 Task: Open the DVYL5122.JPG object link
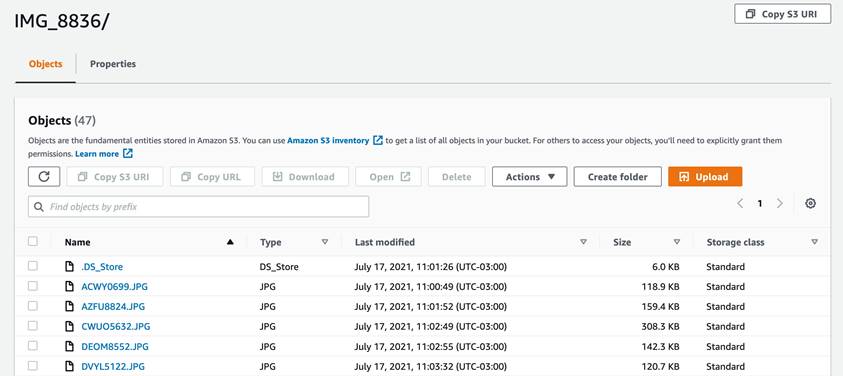pyautogui.click(x=113, y=366)
